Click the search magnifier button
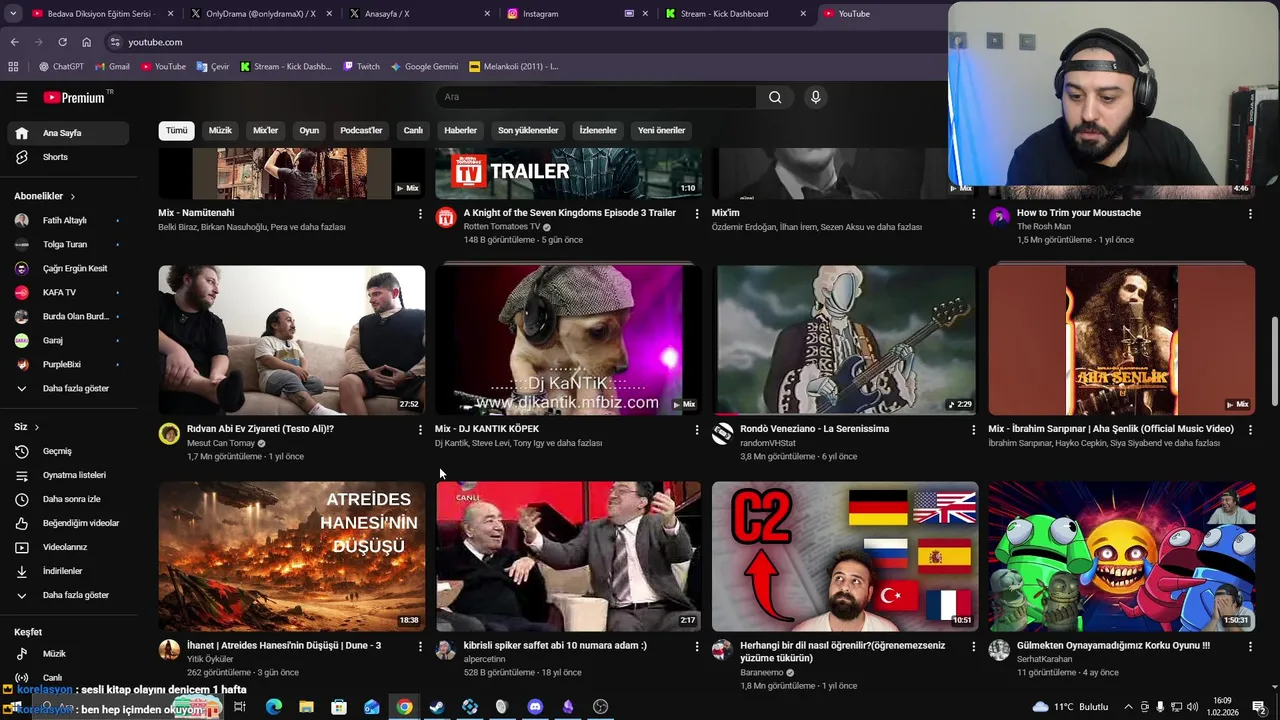Image resolution: width=1280 pixels, height=720 pixels. point(775,97)
